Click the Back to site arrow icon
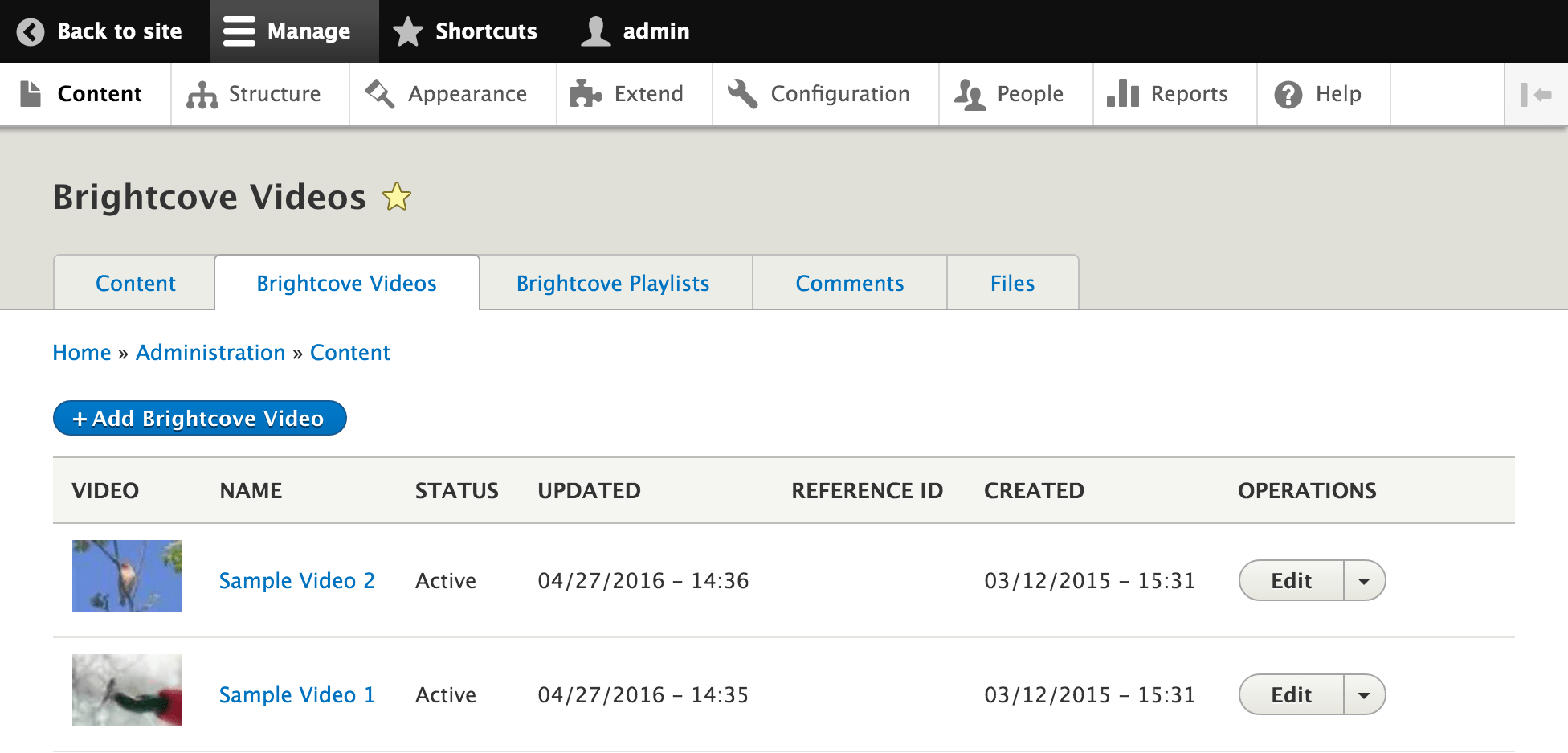The height and width of the screenshot is (753, 1568). point(30,31)
